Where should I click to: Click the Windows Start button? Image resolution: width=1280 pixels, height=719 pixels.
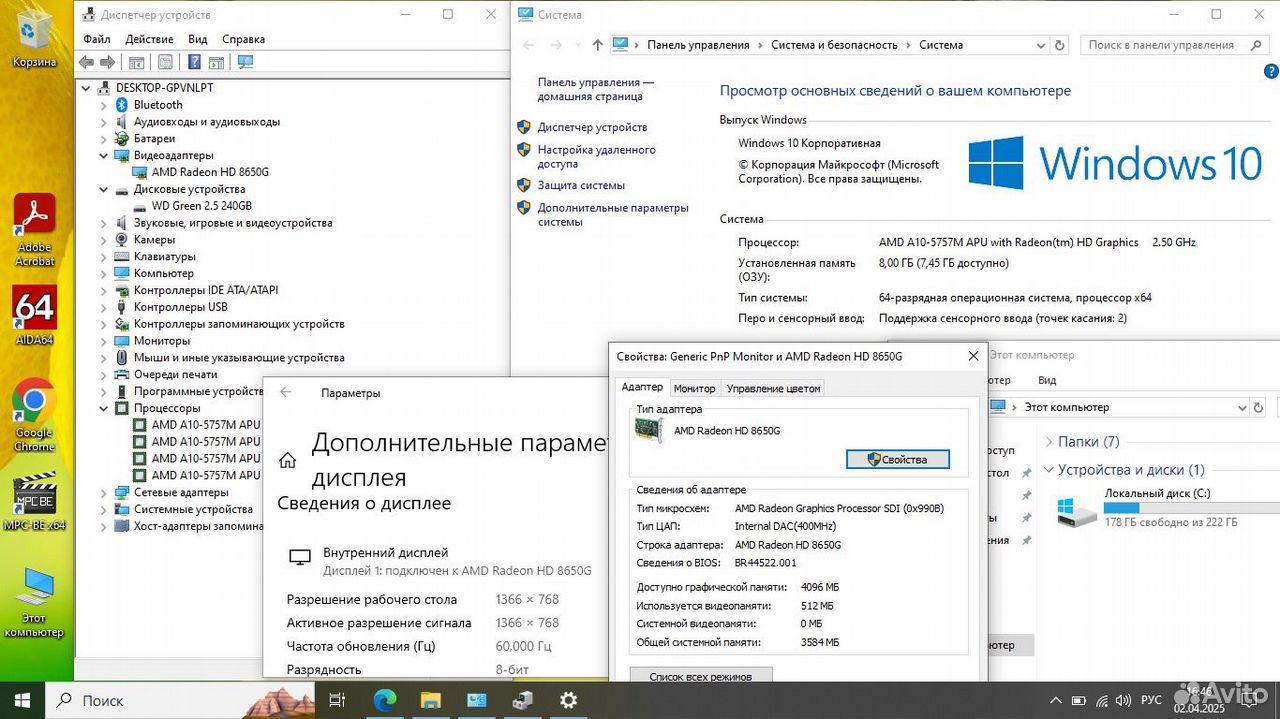[22, 700]
